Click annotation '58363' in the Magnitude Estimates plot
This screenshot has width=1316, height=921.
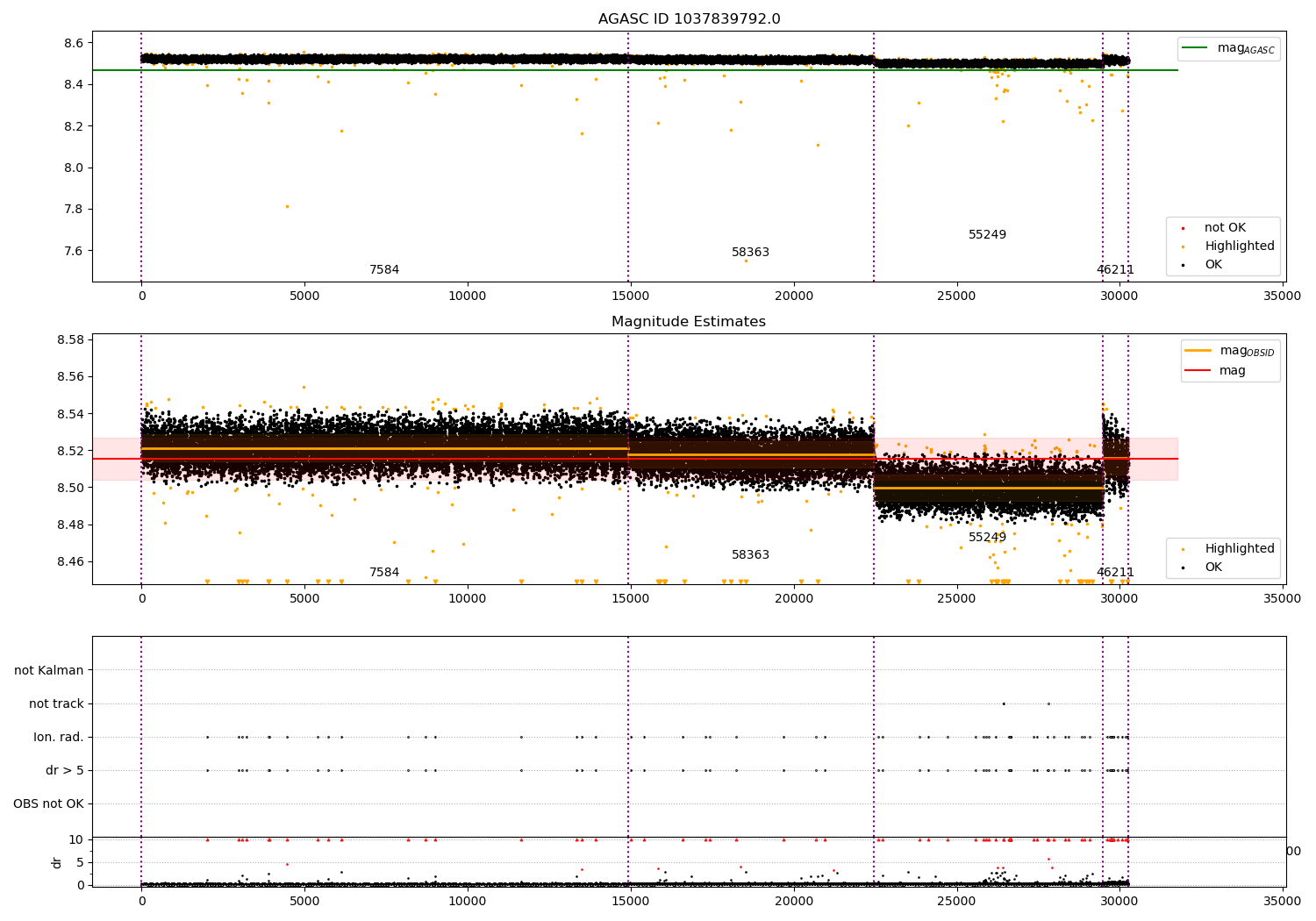(x=750, y=555)
